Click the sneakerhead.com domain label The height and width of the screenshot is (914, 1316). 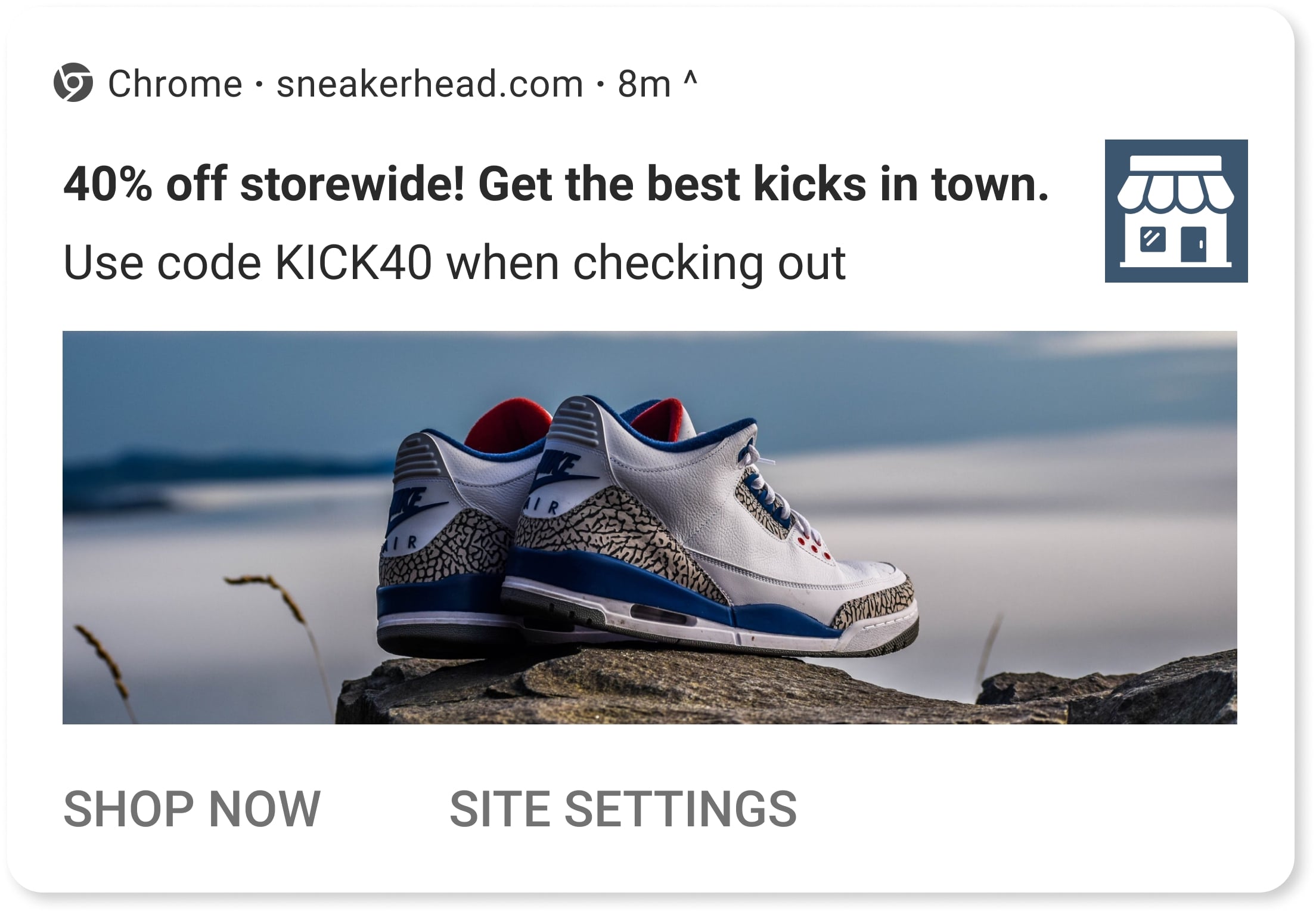pos(430,83)
